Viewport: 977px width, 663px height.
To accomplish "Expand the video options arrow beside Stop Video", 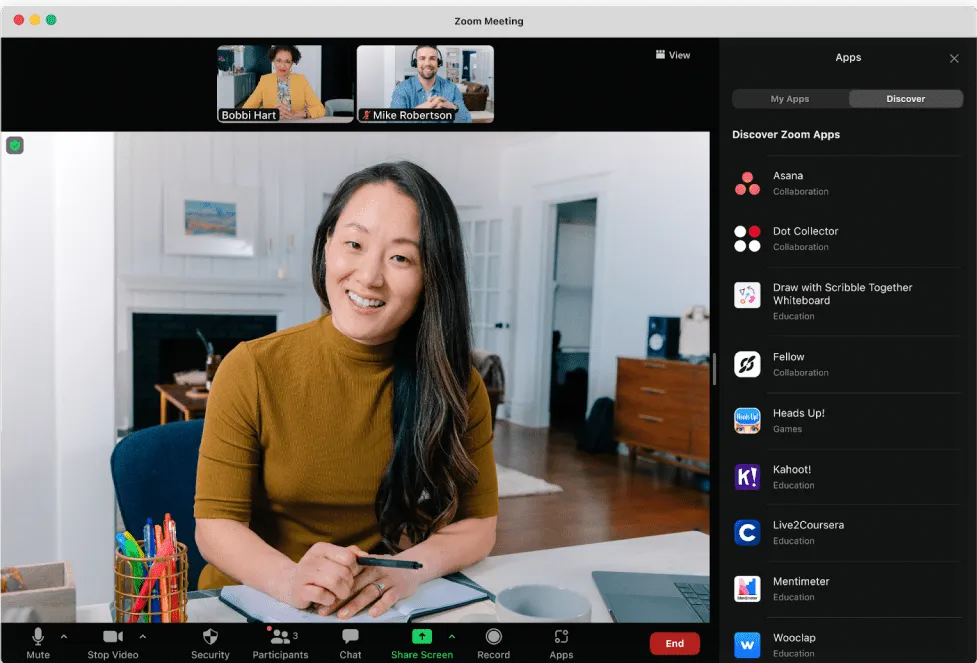I will [x=143, y=637].
